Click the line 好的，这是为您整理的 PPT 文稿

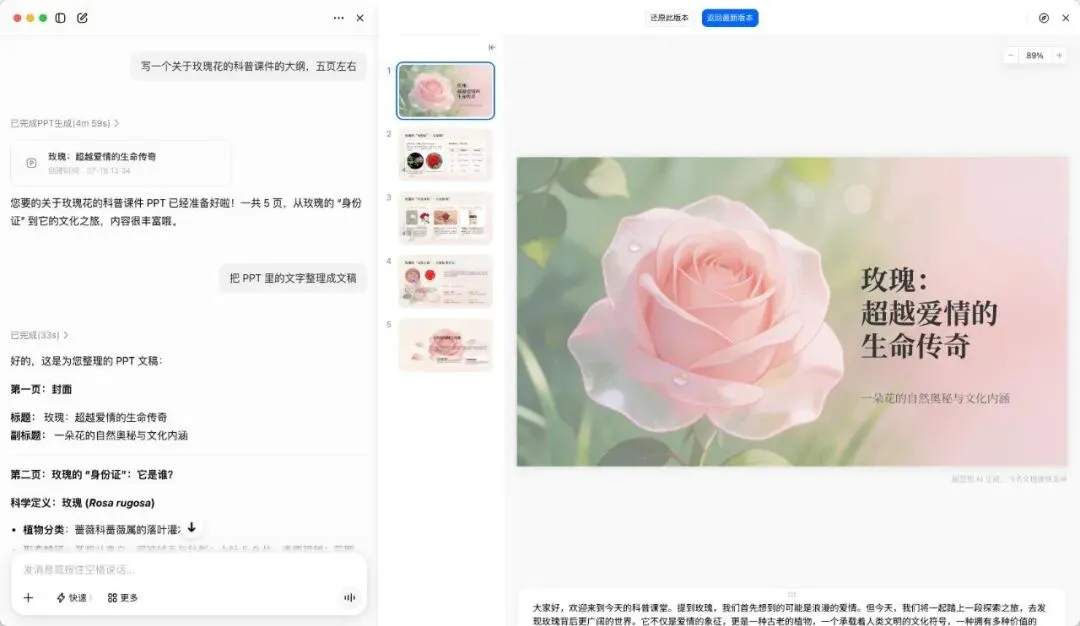pos(86,361)
